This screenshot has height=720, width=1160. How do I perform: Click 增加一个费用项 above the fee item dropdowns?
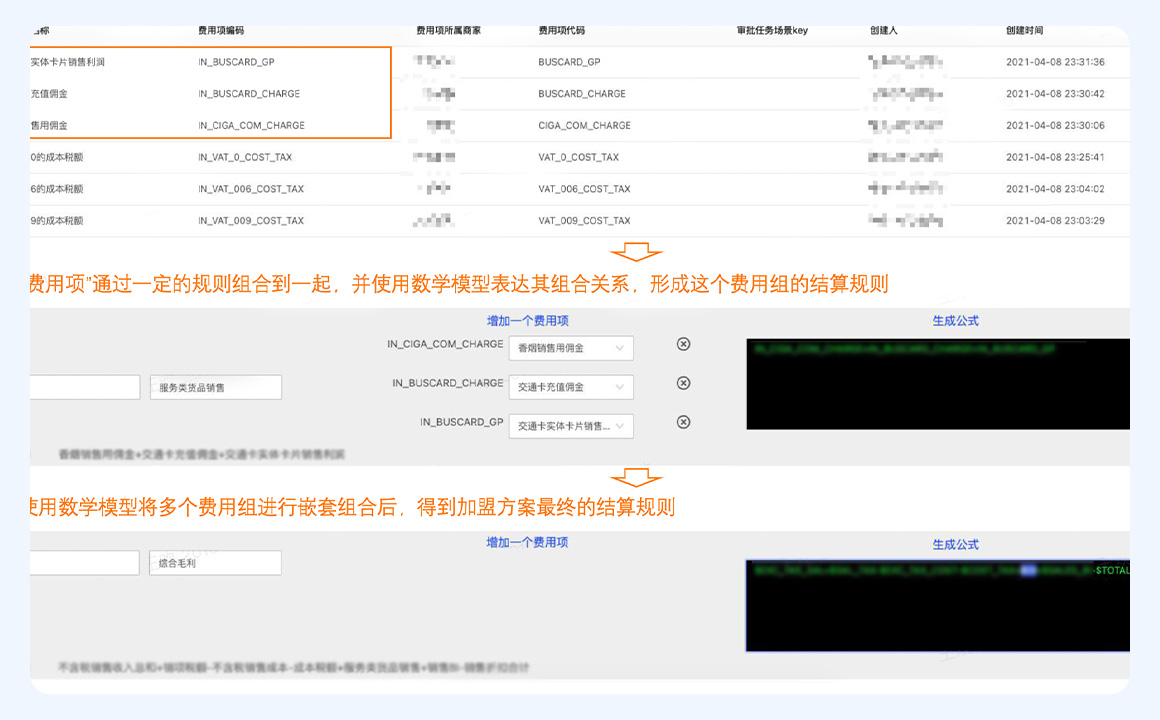click(527, 321)
